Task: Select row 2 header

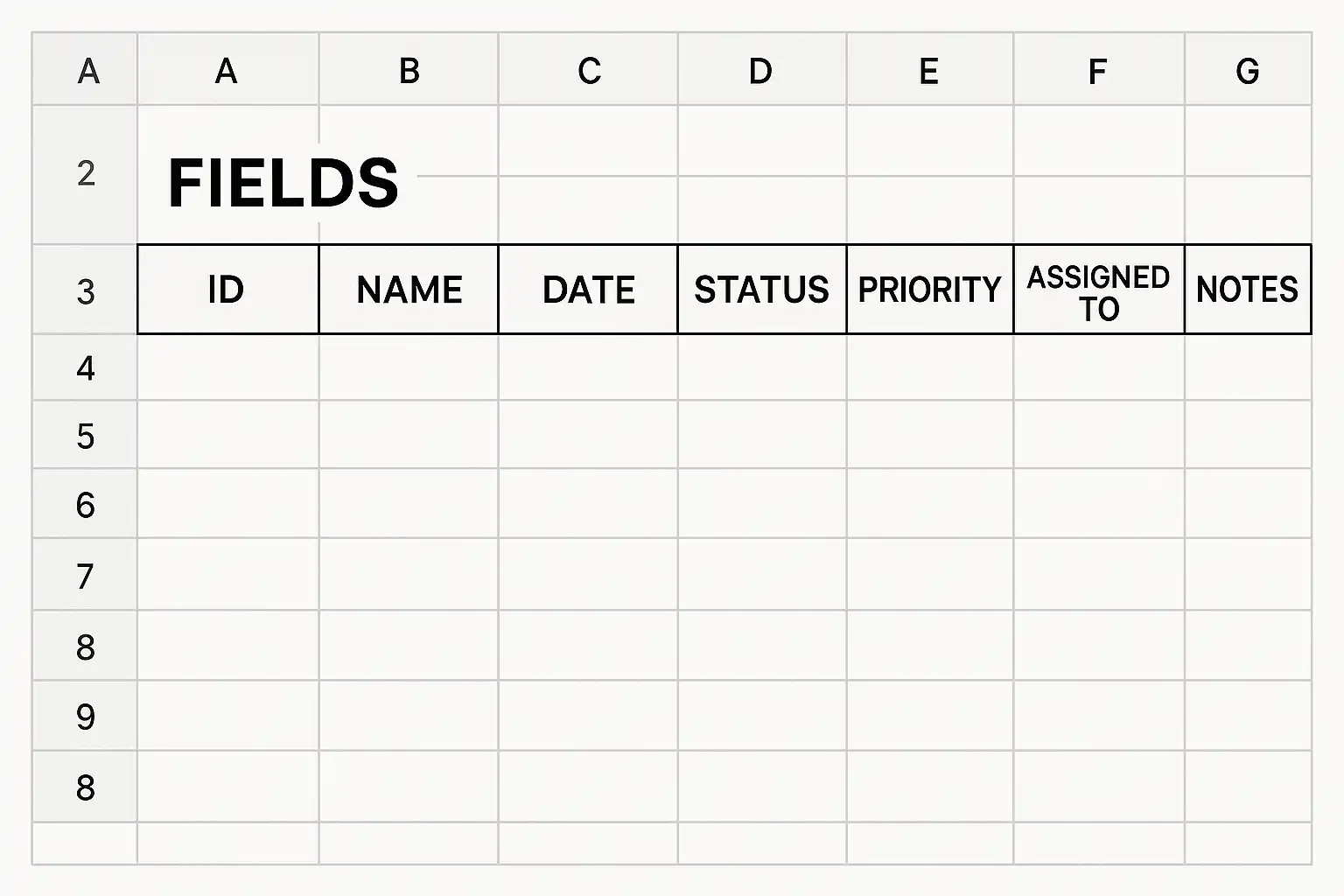Action: point(85,174)
